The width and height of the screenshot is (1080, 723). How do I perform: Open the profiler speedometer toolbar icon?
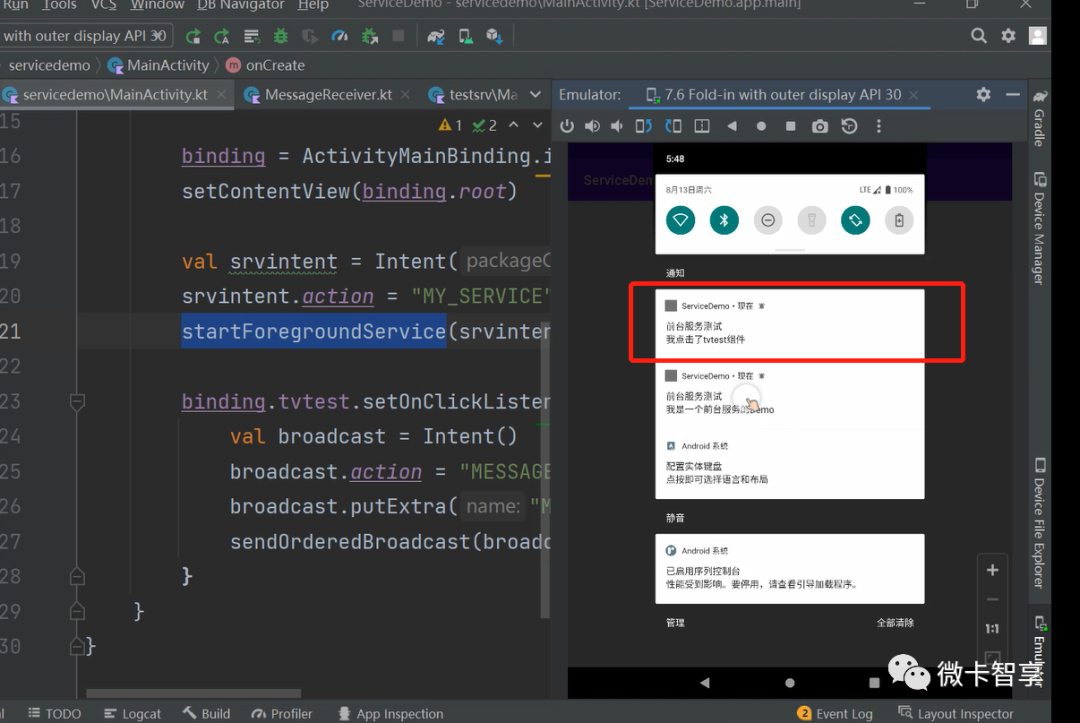340,36
